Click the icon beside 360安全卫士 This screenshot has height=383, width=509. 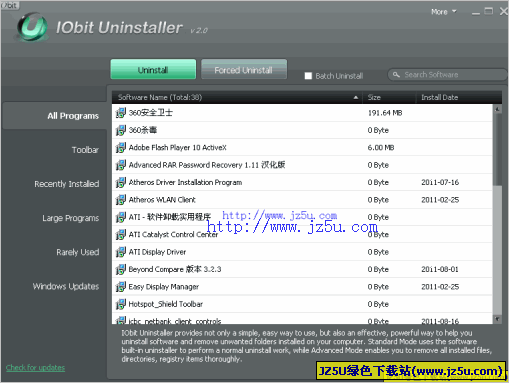click(121, 113)
